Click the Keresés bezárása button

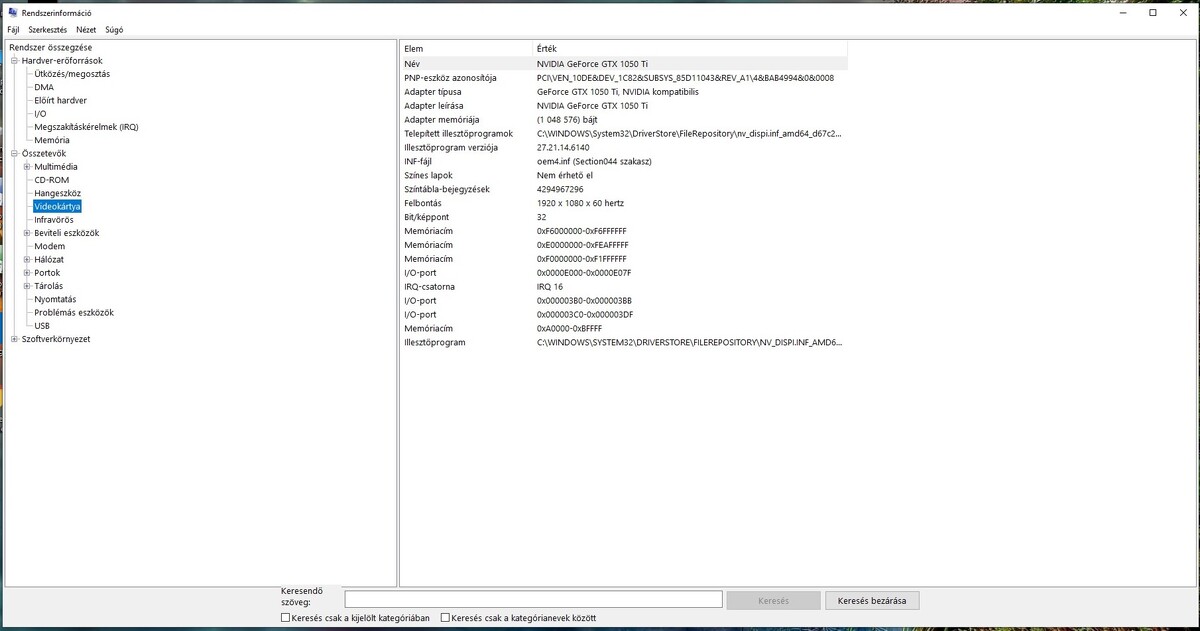pyautogui.click(x=872, y=601)
